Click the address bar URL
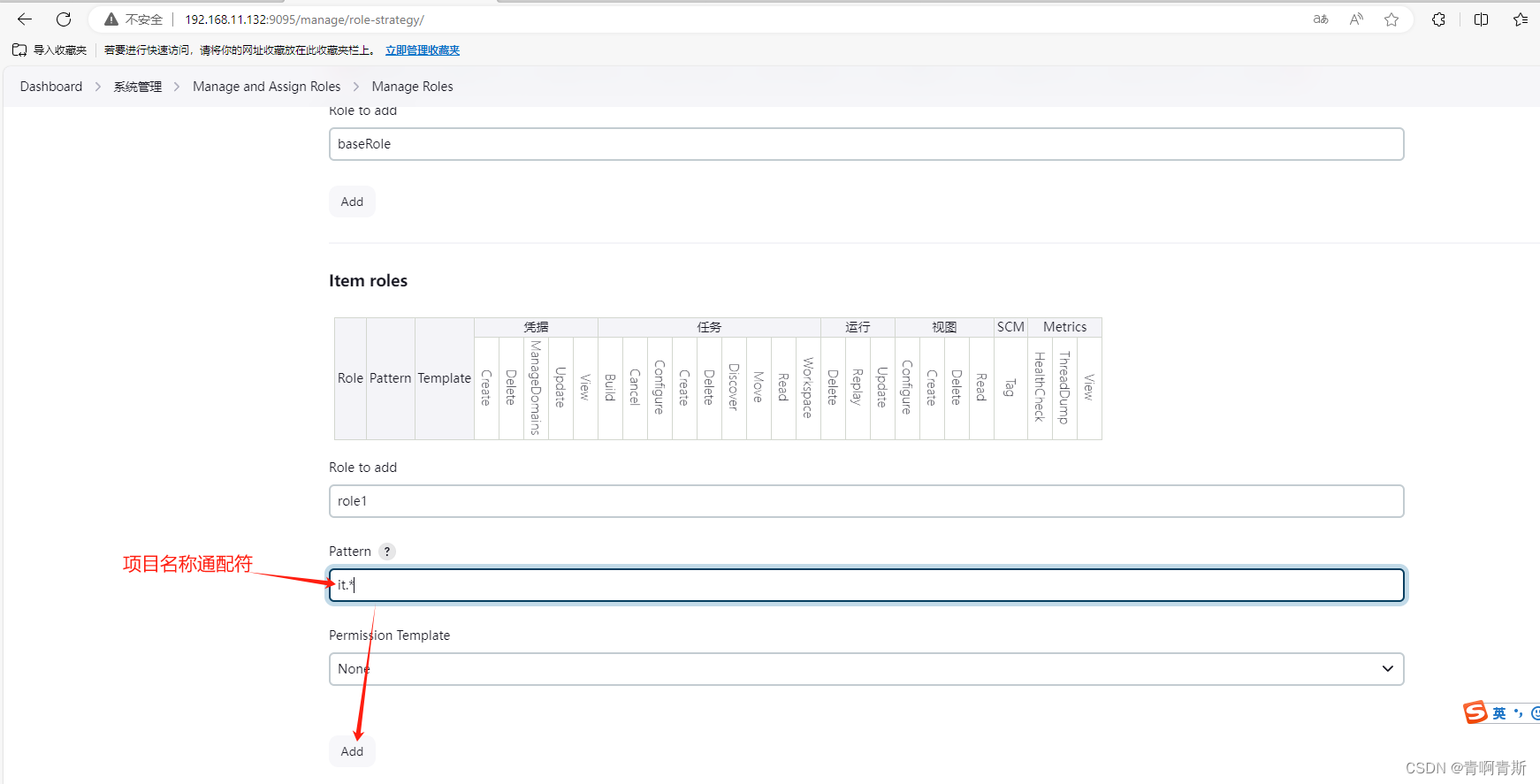 [x=304, y=19]
